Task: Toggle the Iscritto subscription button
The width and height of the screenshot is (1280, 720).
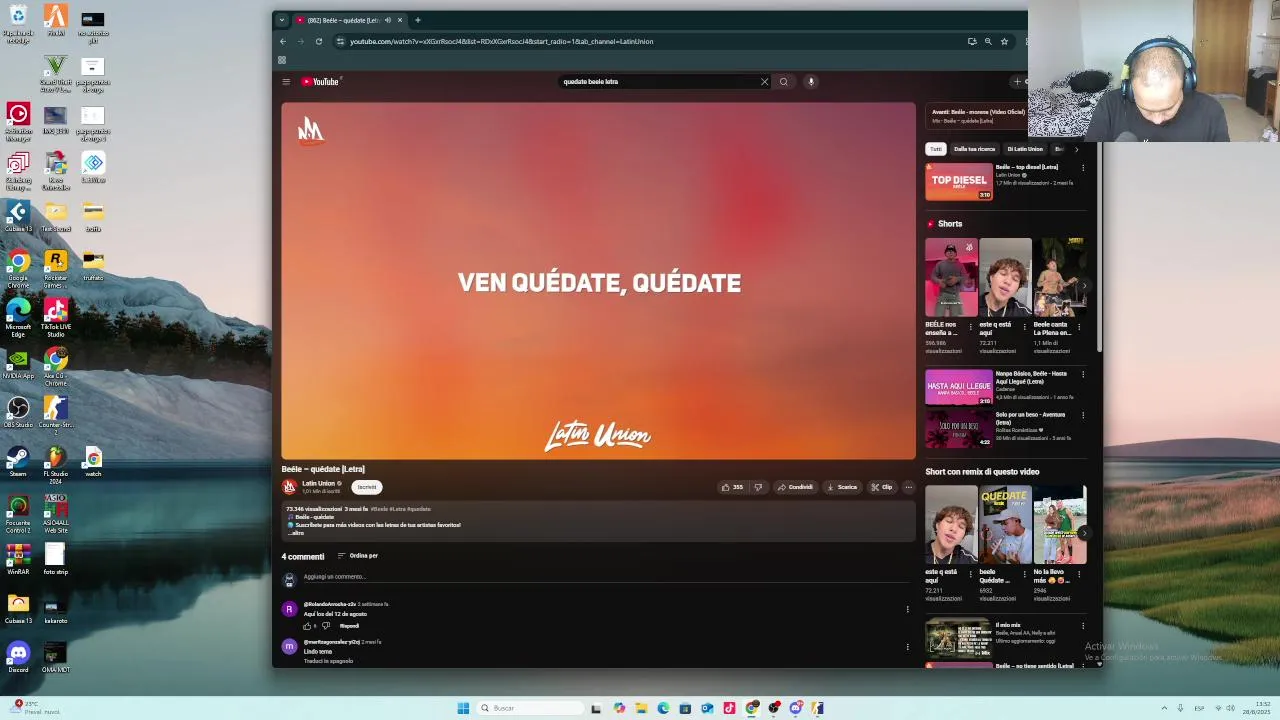Action: 367,487
